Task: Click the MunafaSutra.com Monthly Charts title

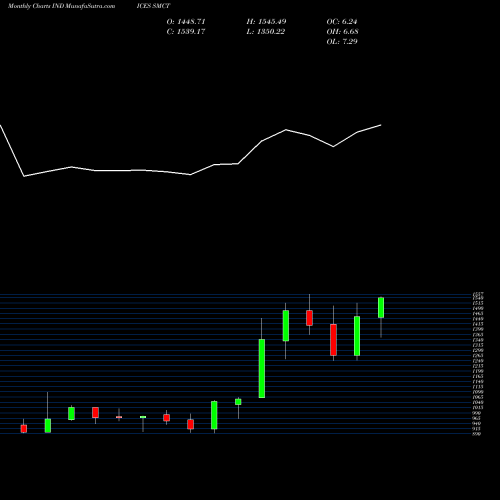Action: point(61,6)
